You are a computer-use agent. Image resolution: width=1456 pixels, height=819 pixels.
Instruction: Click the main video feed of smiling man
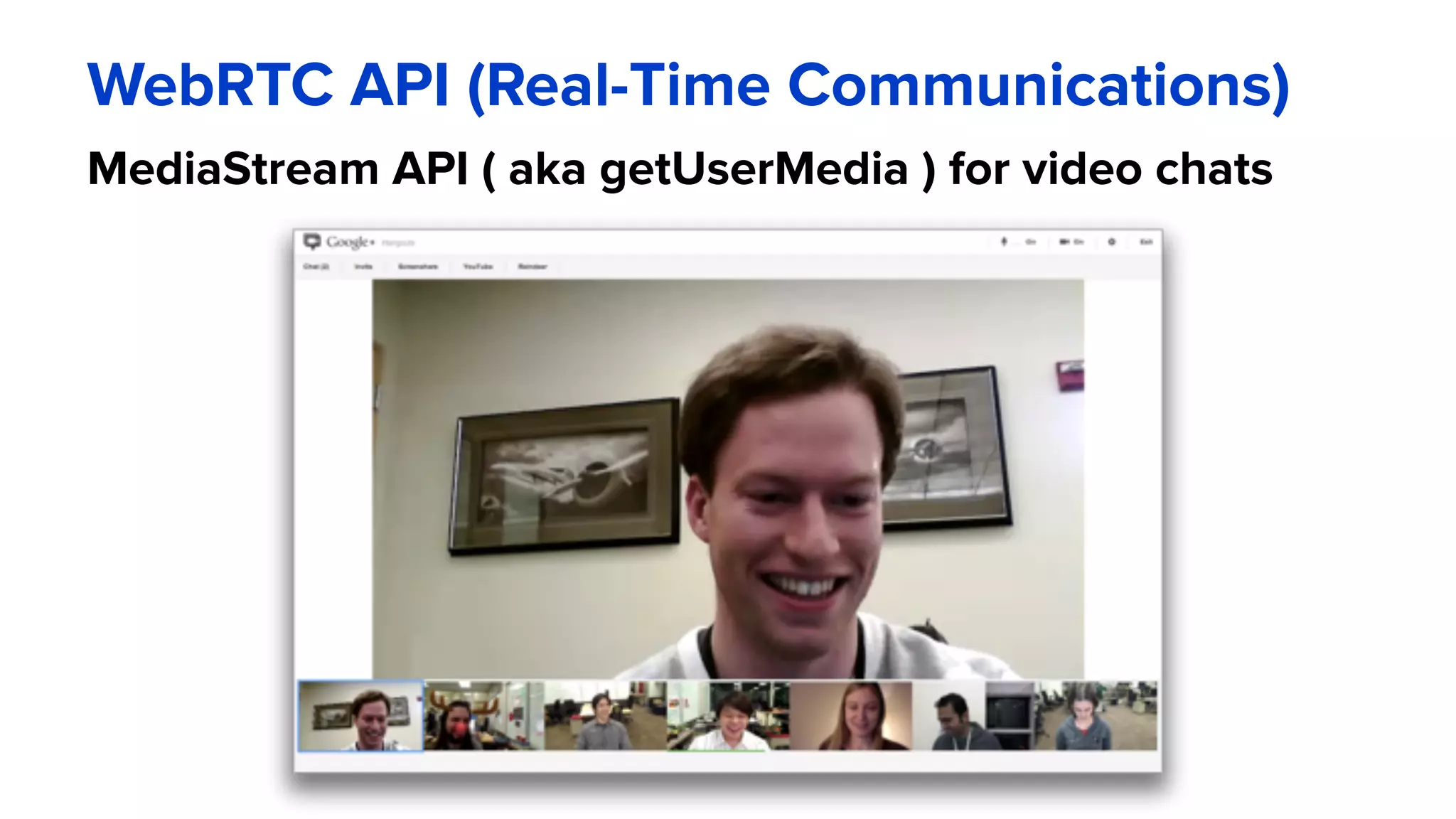pyautogui.click(x=728, y=479)
